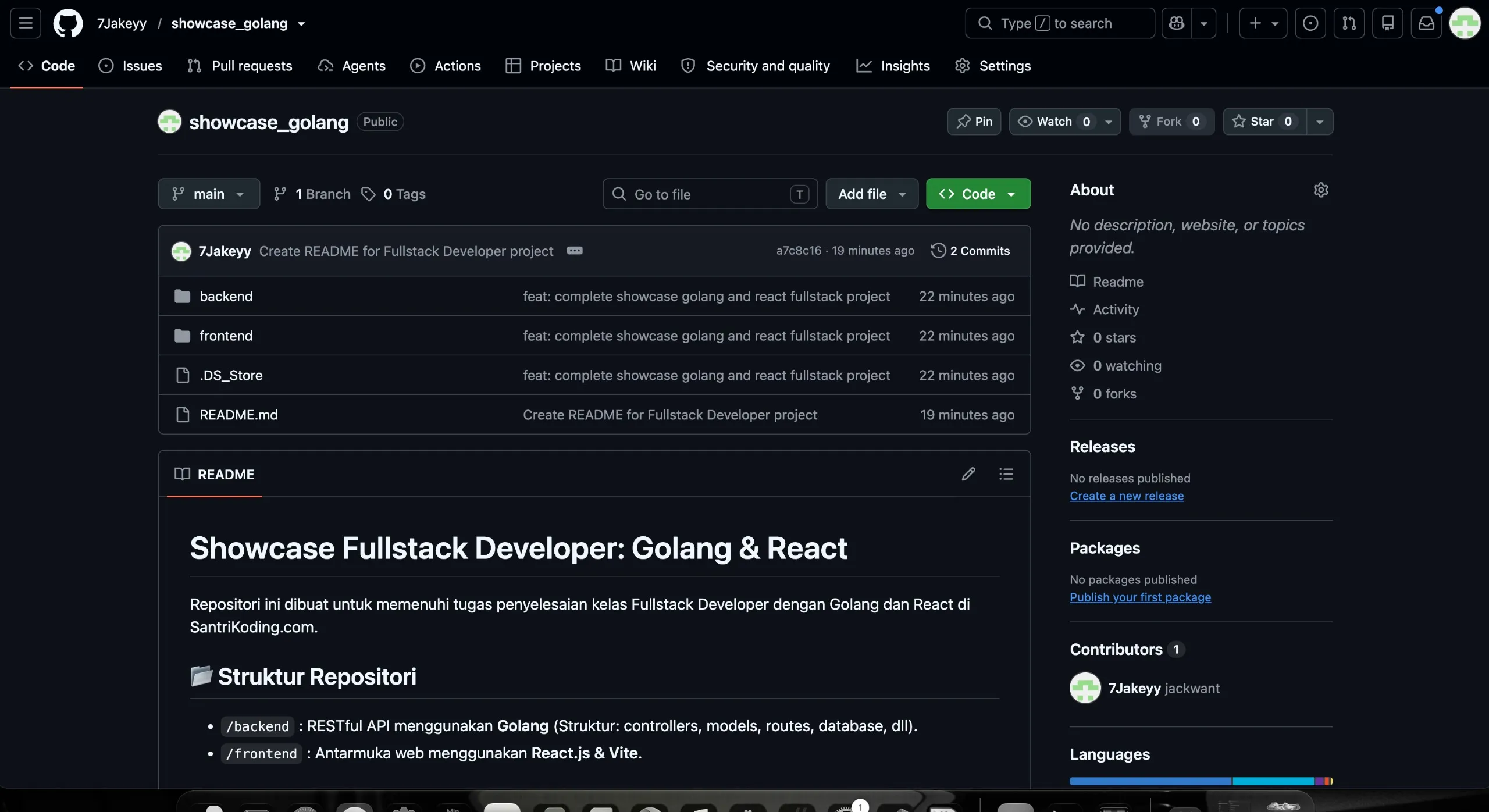The width and height of the screenshot is (1489, 812).
Task: Star the showcase_golang repository
Action: tap(1264, 122)
